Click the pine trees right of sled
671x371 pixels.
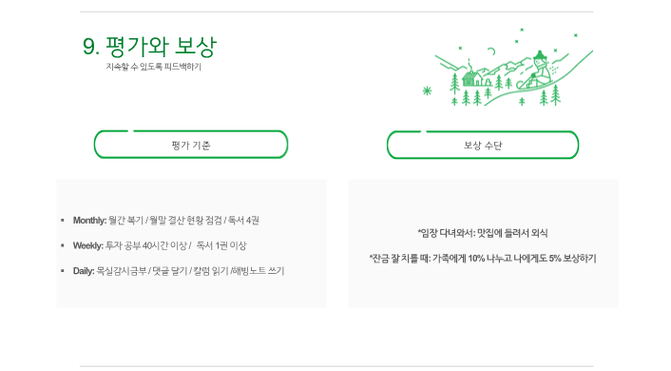click(550, 95)
